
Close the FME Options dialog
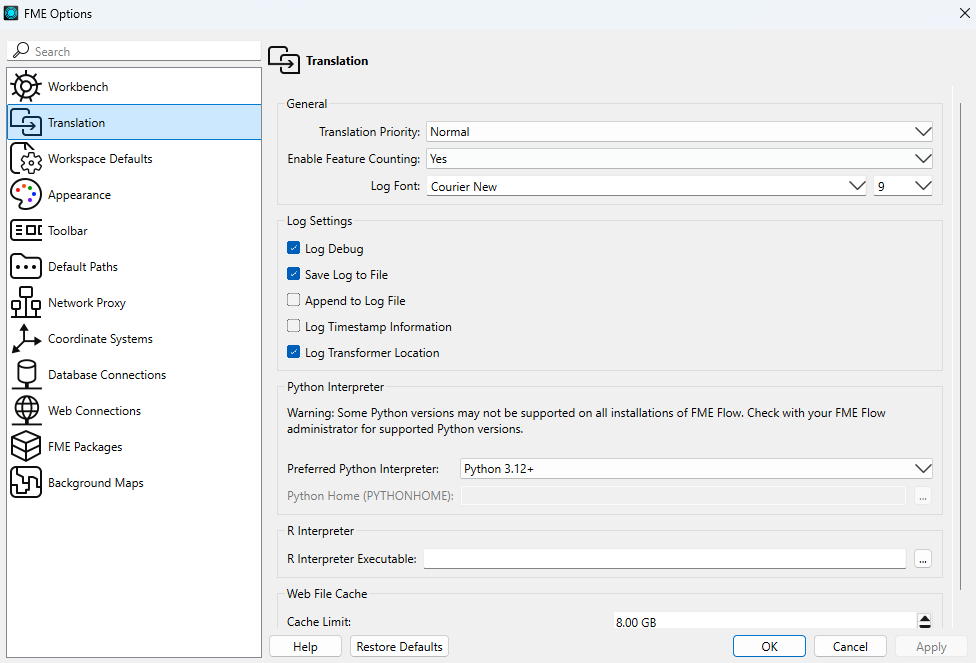(x=964, y=13)
